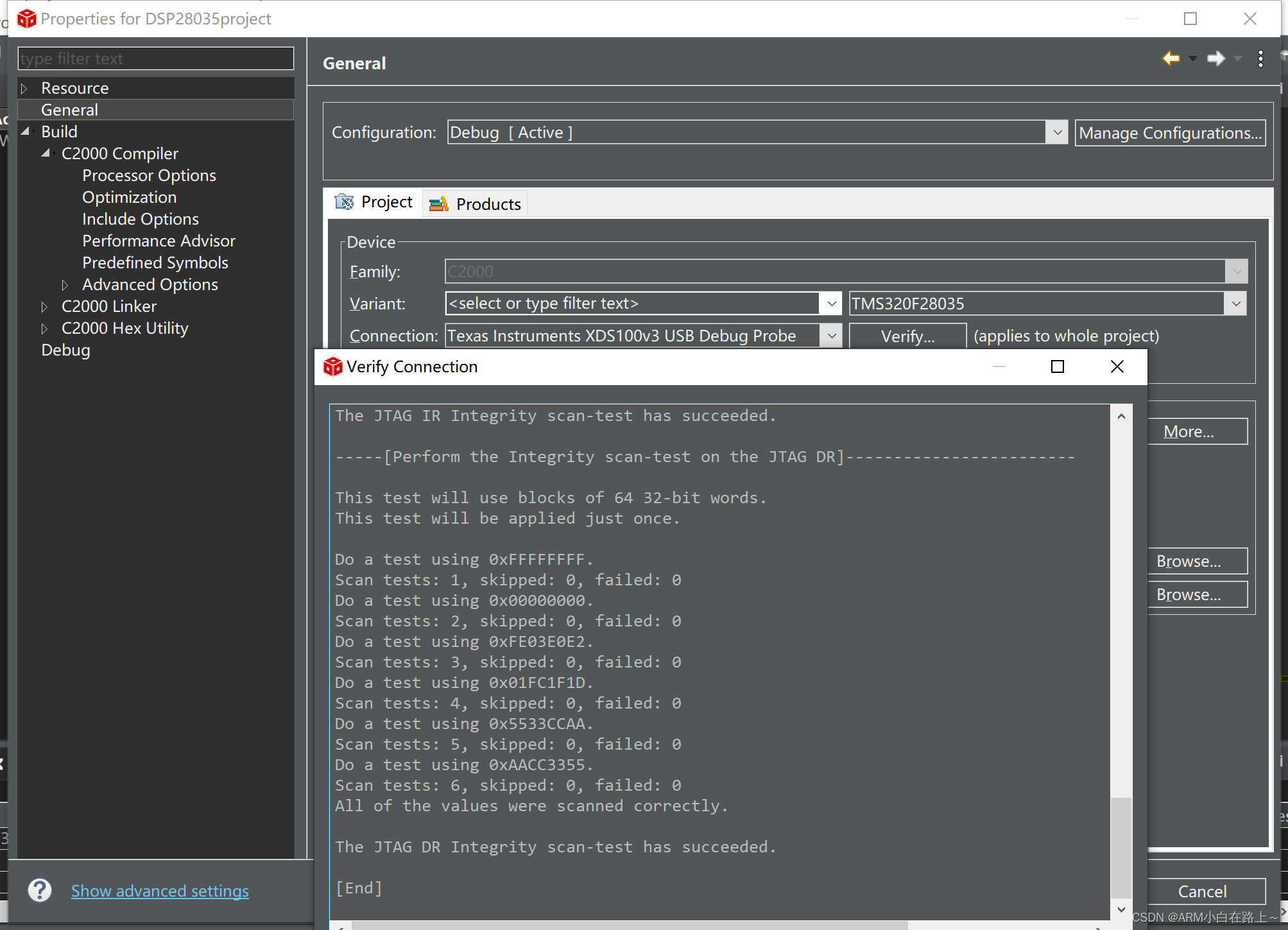This screenshot has height=930, width=1288.
Task: Click scroll down arrow in Verify Connection
Action: click(1121, 909)
